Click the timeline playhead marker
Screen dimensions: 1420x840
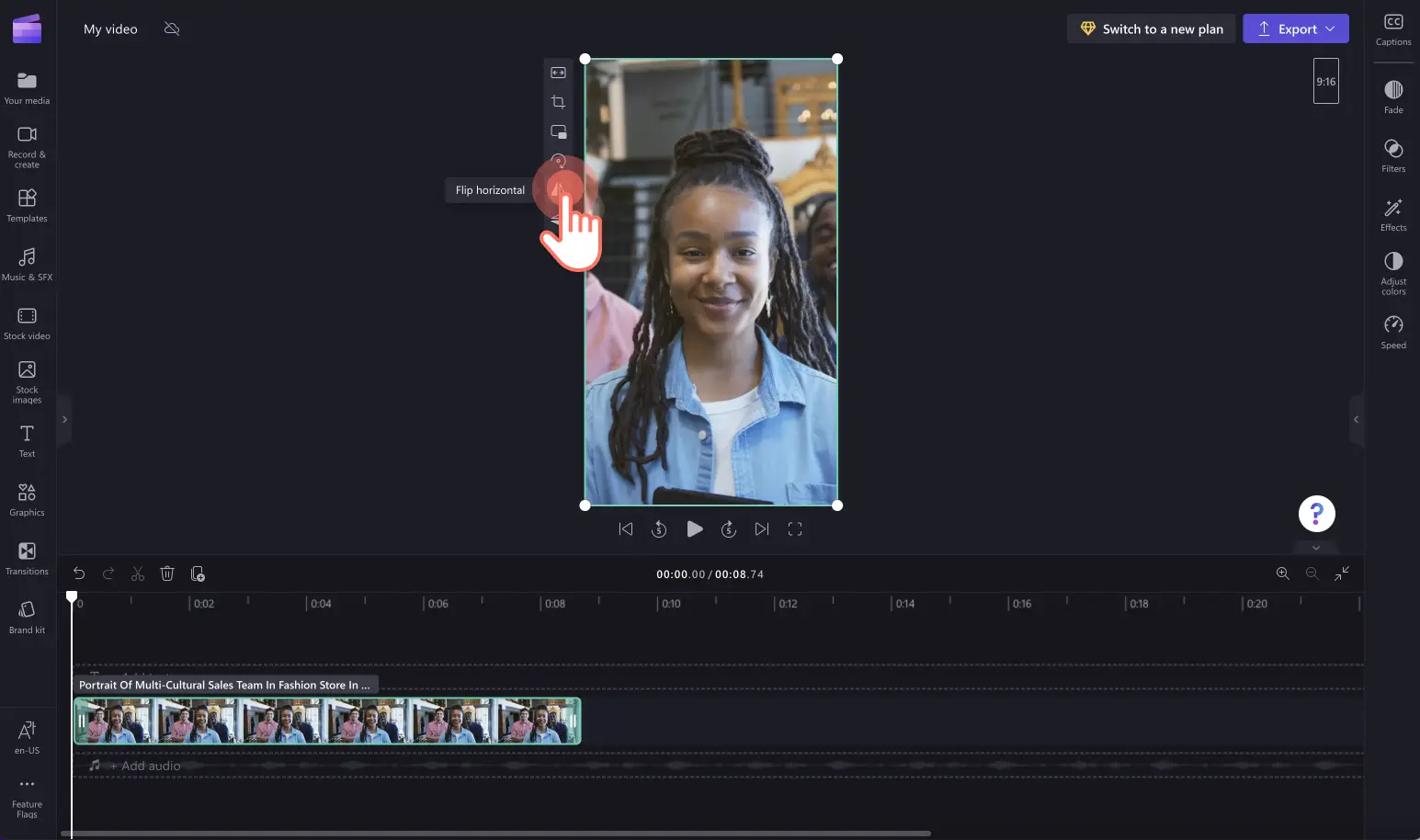point(72,597)
